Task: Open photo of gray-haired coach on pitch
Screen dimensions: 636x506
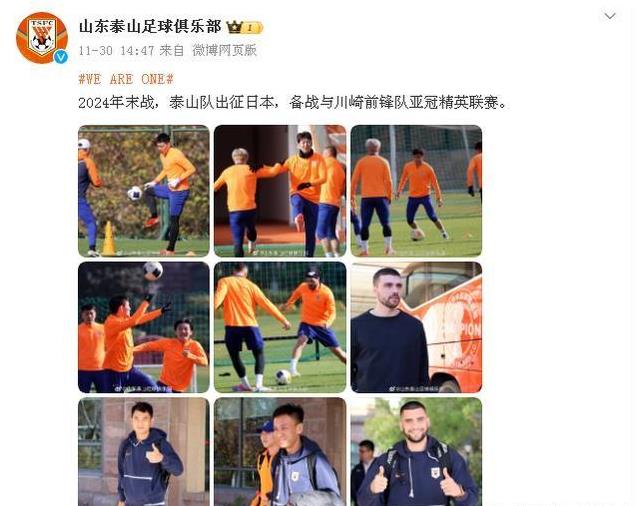Action: pos(416,191)
